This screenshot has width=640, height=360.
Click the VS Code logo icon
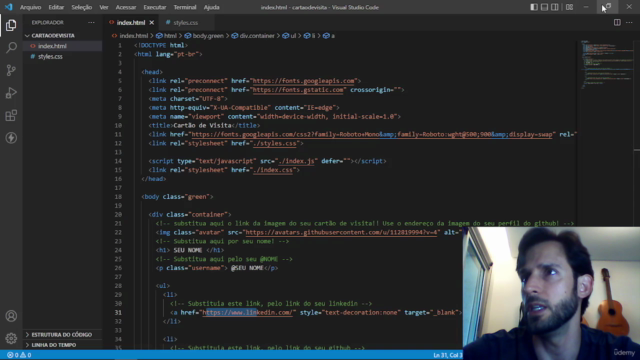8,7
